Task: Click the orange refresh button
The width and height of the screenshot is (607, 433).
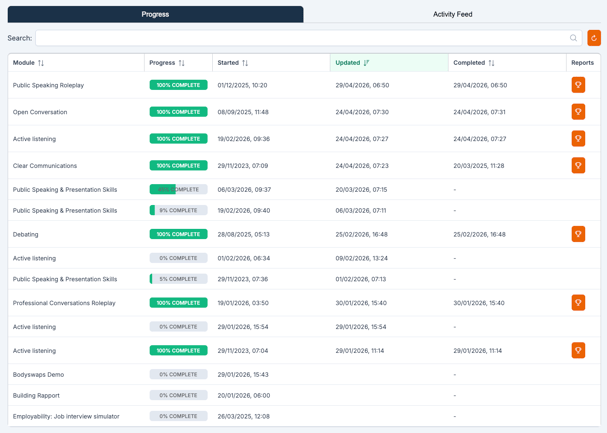Action: point(594,38)
